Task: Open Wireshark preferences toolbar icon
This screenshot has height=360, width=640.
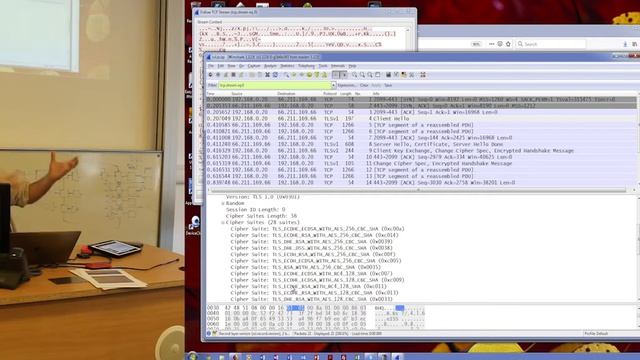Action: (x=411, y=75)
